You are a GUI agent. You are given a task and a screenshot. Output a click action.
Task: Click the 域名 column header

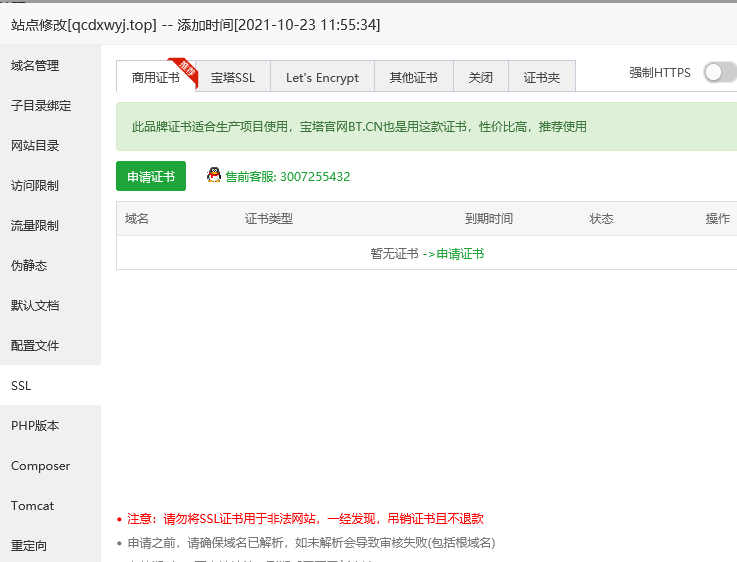(136, 219)
